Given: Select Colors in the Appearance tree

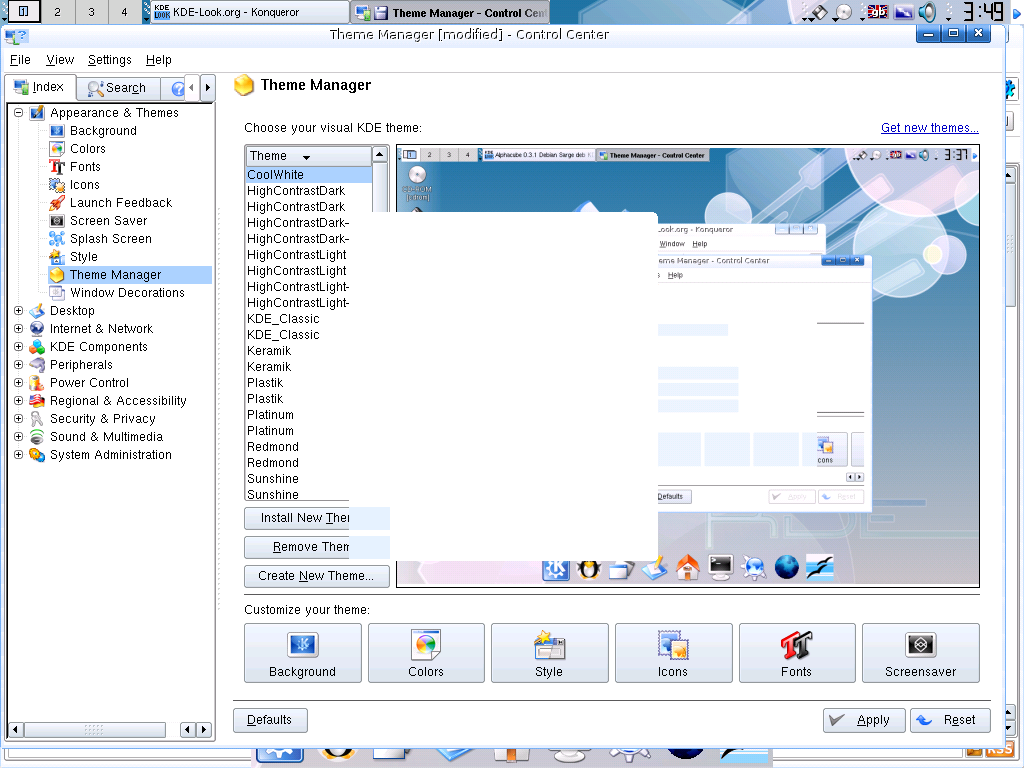Looking at the screenshot, I should click(87, 149).
